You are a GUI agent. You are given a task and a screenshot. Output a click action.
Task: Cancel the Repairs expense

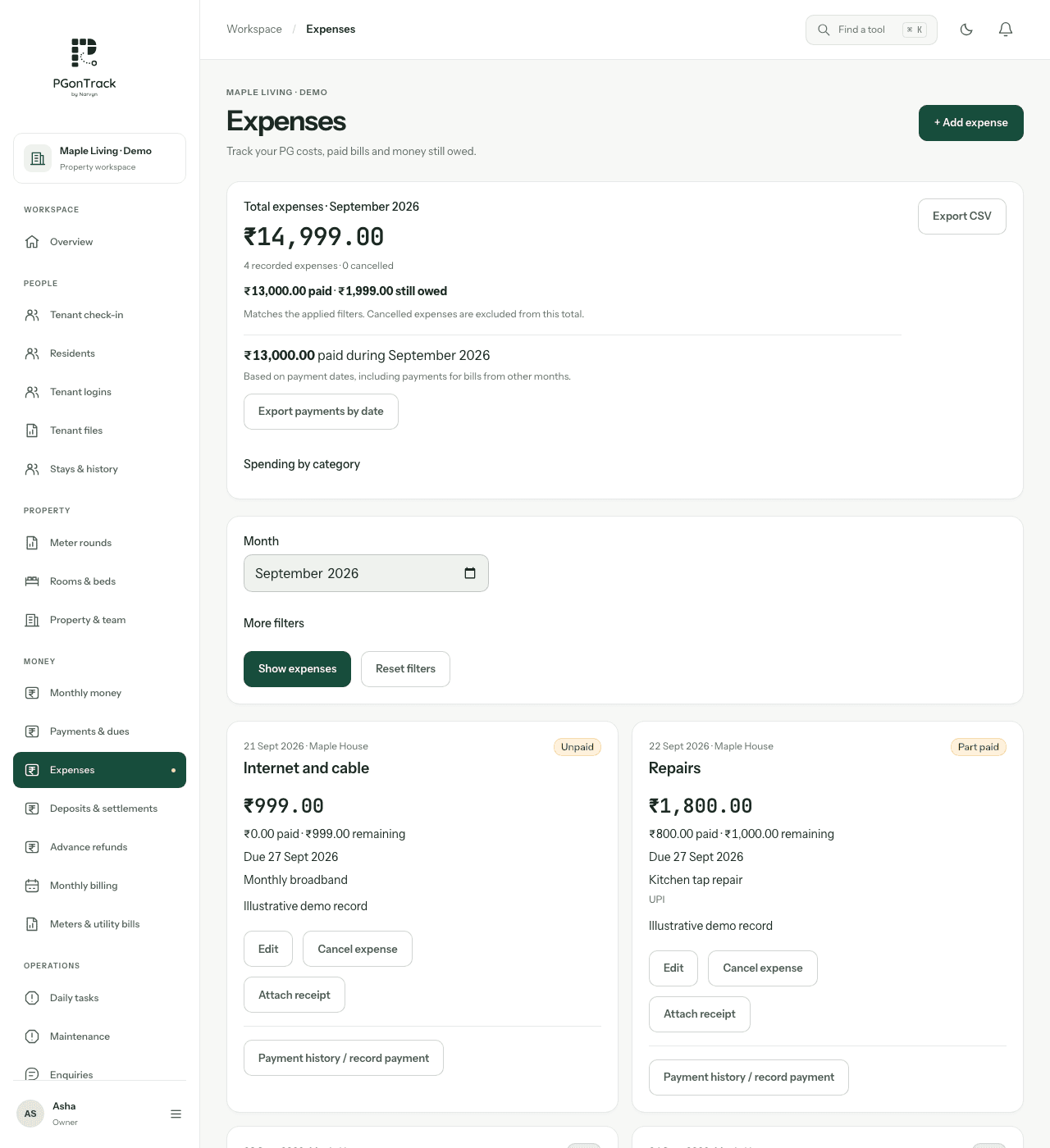pos(763,968)
